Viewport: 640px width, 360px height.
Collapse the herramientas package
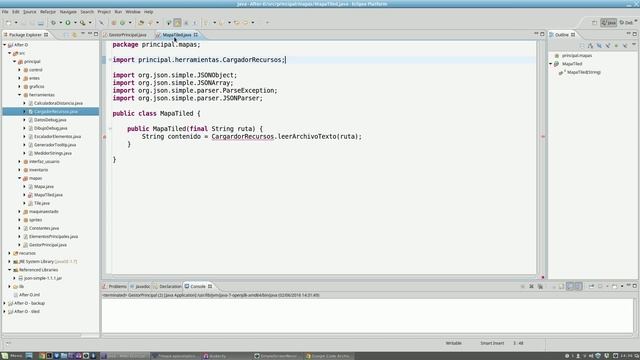tap(19, 95)
